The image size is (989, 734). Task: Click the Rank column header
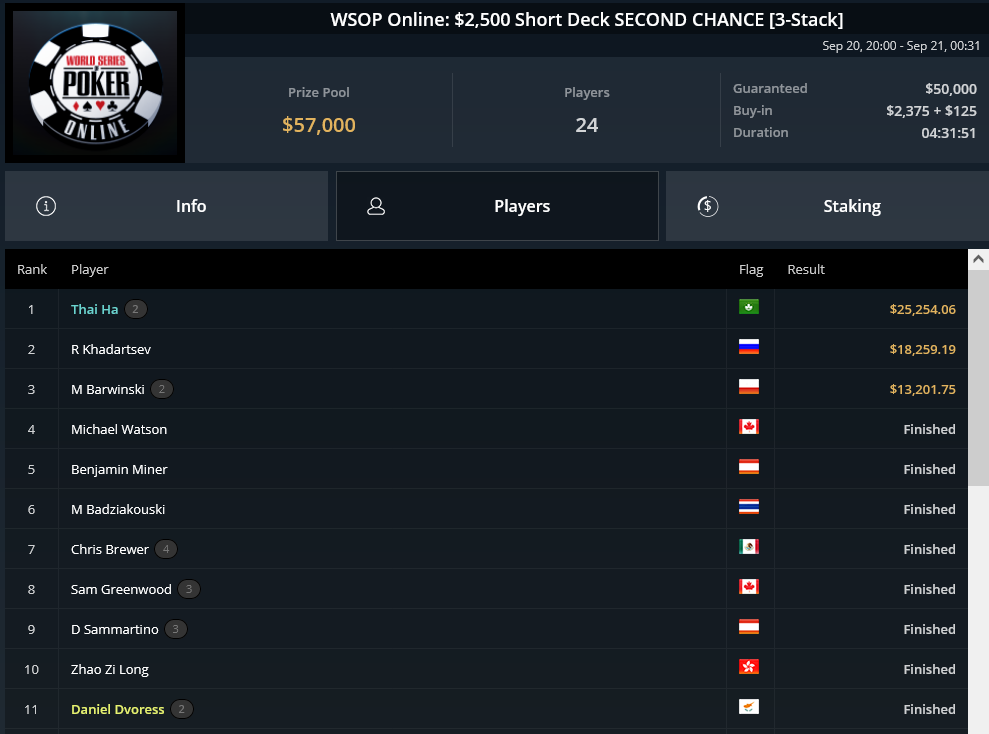click(32, 270)
